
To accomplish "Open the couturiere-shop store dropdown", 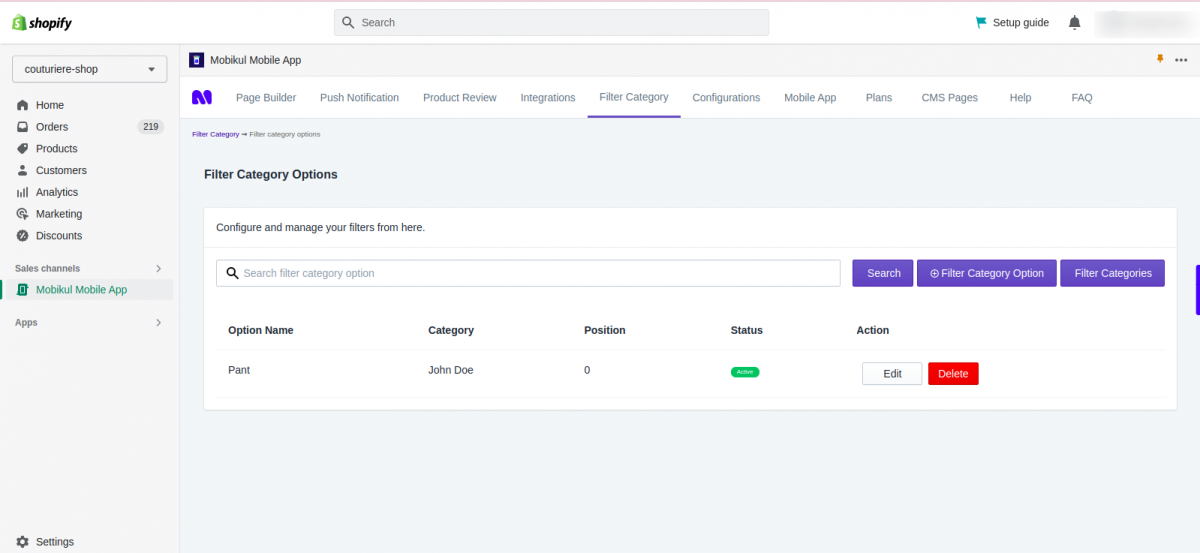I will point(90,70).
